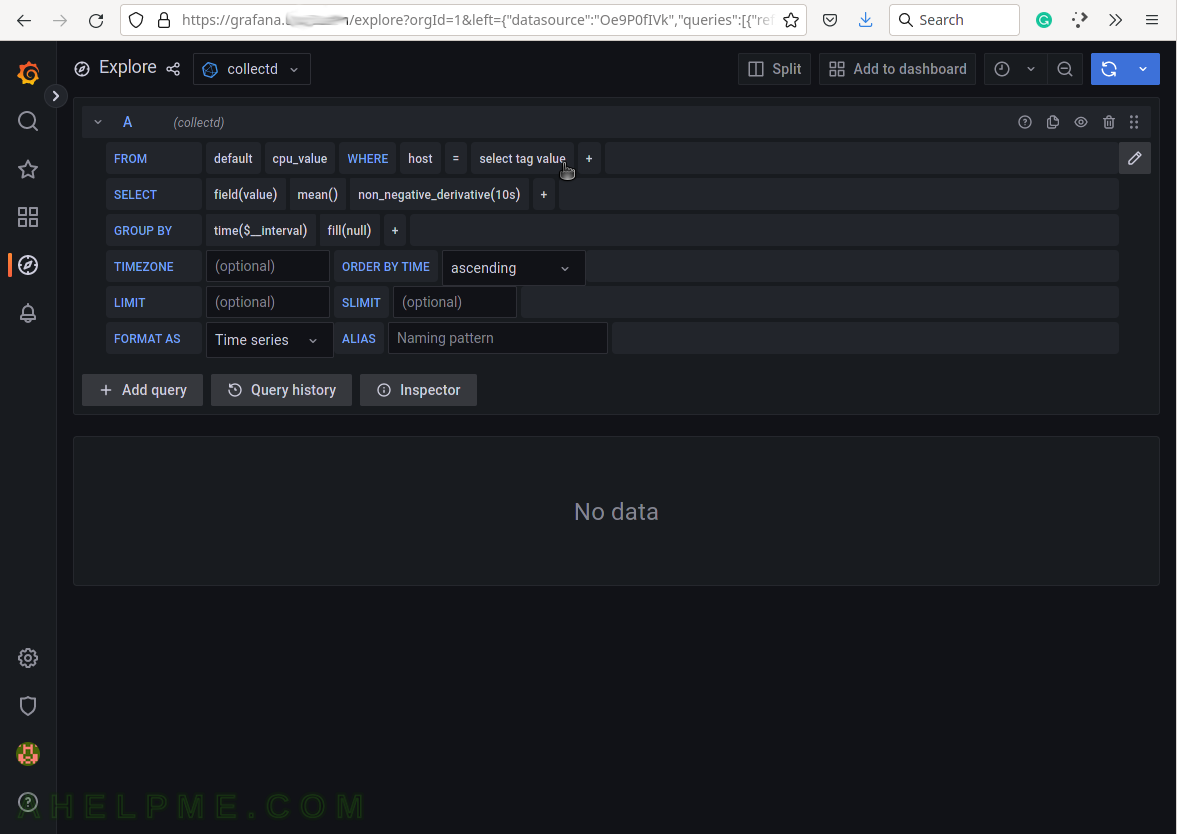
Task: Click time($__interval) group segment
Action: coord(260,230)
